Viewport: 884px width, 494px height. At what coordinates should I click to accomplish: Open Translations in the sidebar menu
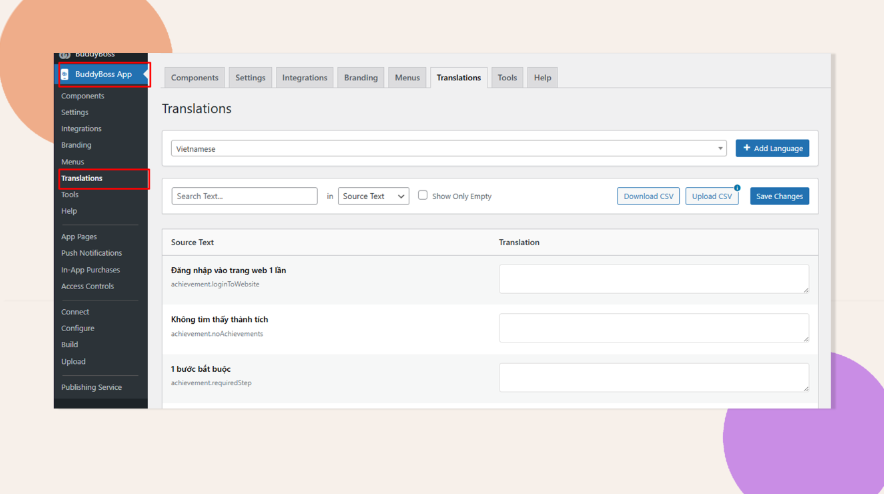pos(82,178)
